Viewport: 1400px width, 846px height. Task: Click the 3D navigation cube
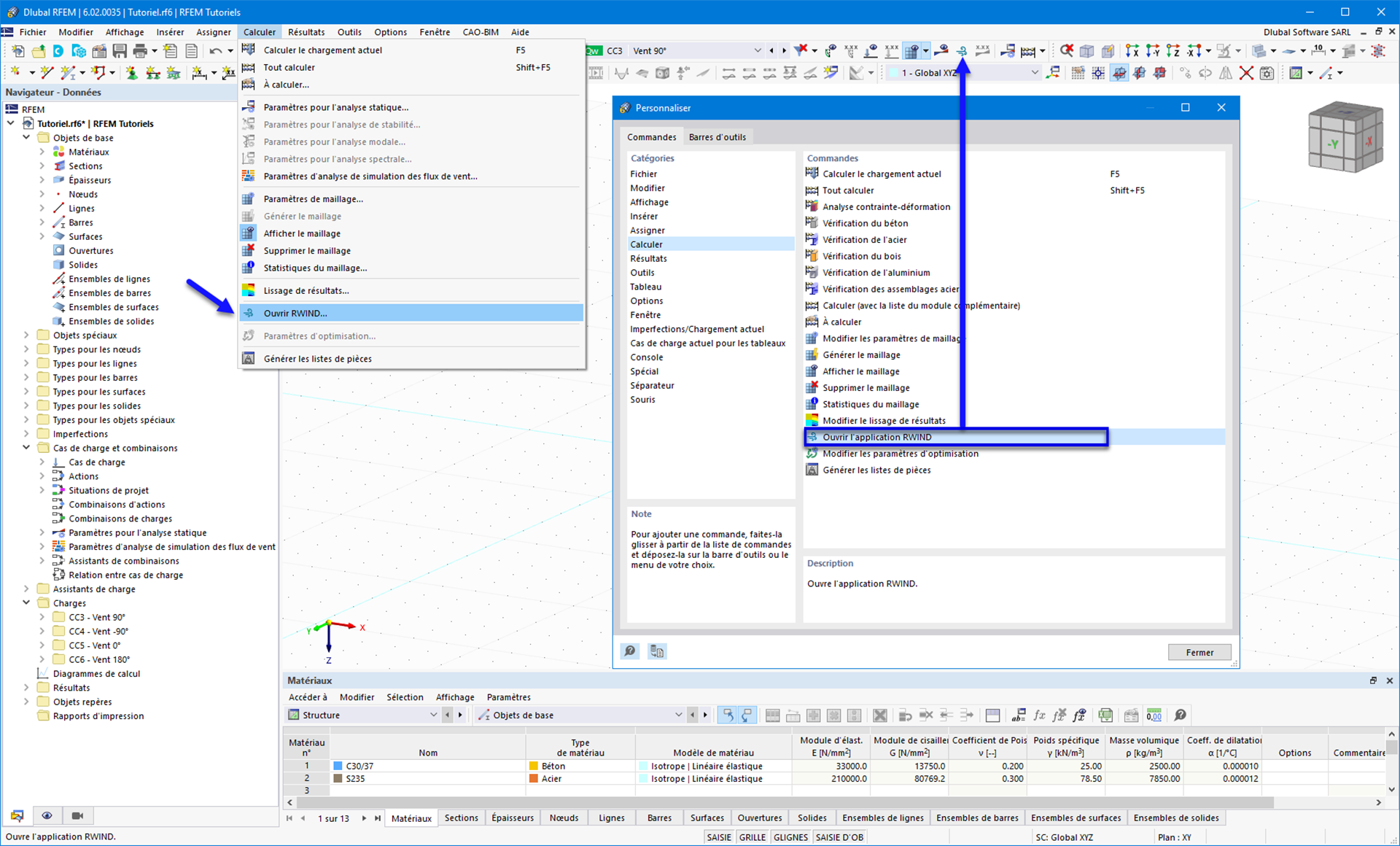coord(1345,139)
